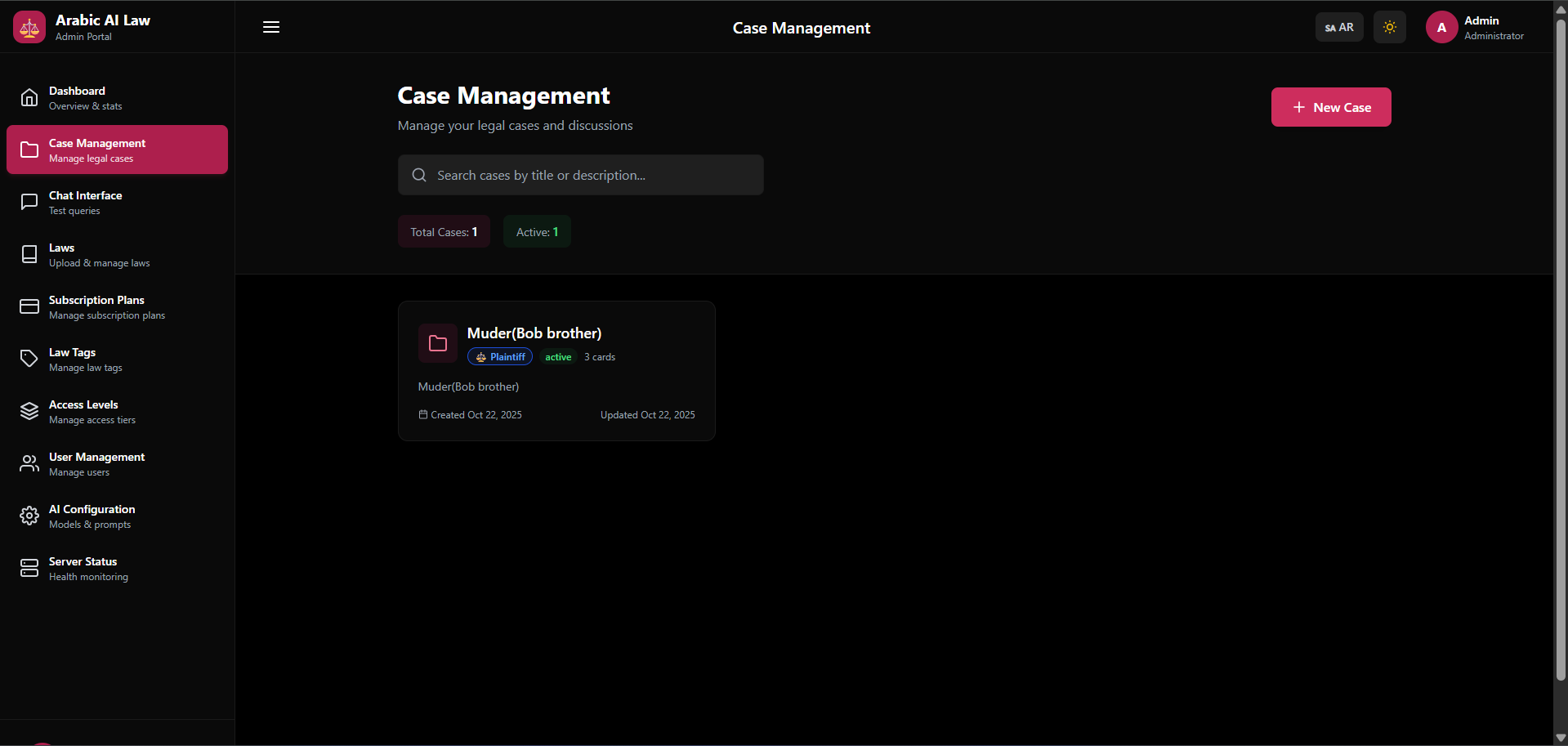Click the active status badge on case
The width and height of the screenshot is (1568, 746).
coord(558,357)
